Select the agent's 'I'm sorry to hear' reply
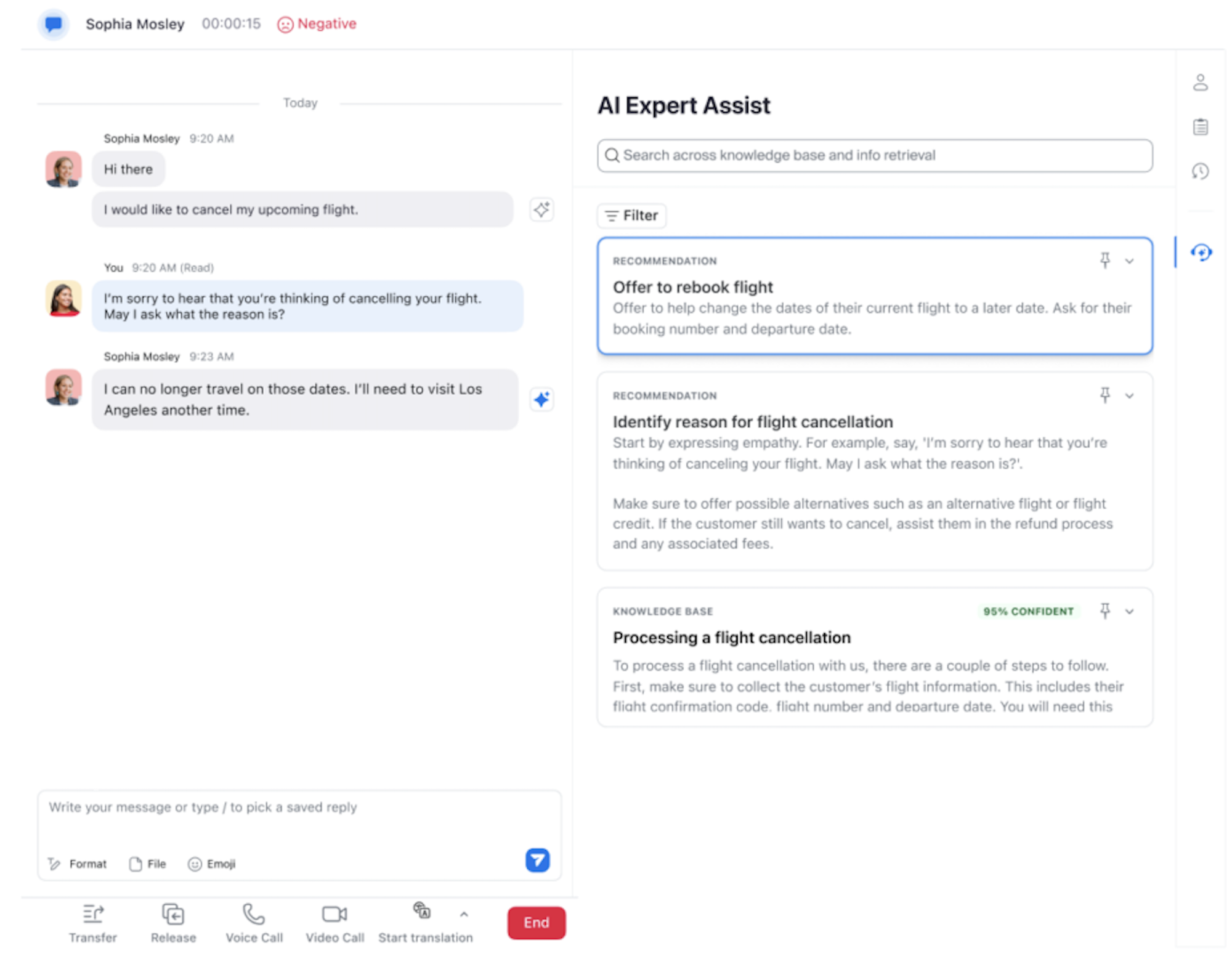The image size is (1232, 956). (307, 306)
